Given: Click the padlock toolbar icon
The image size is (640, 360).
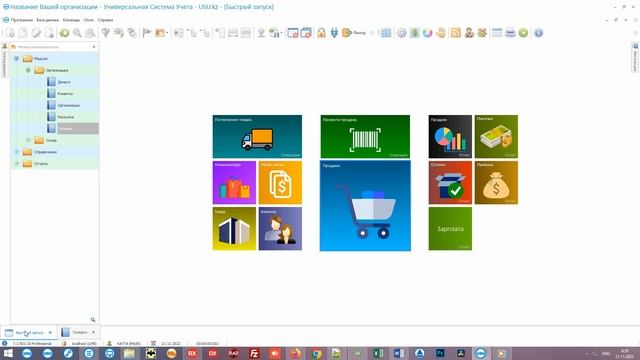Looking at the screenshot, I should pos(321,33).
